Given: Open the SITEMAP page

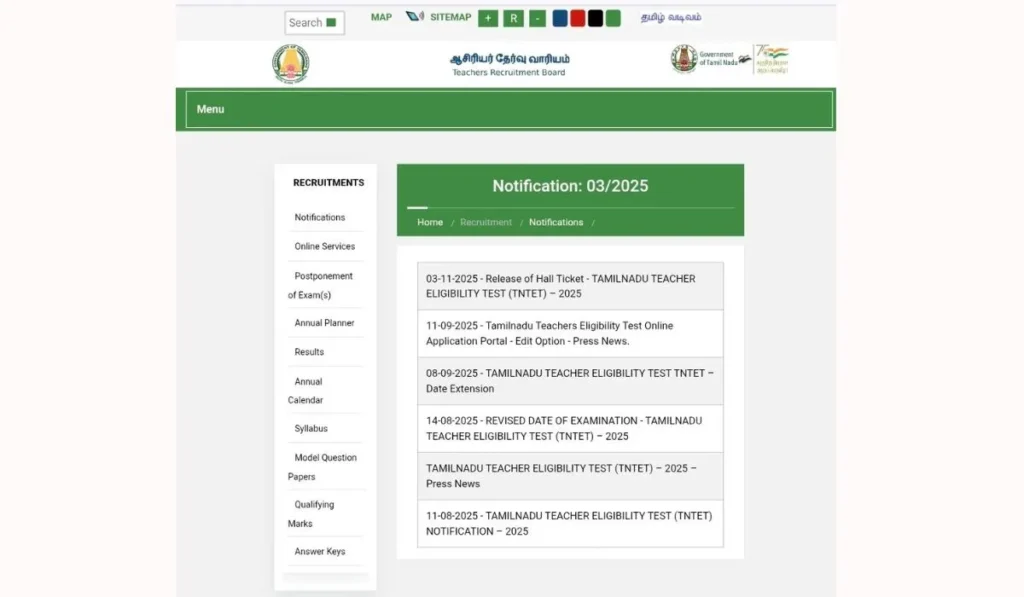Looking at the screenshot, I should [450, 17].
